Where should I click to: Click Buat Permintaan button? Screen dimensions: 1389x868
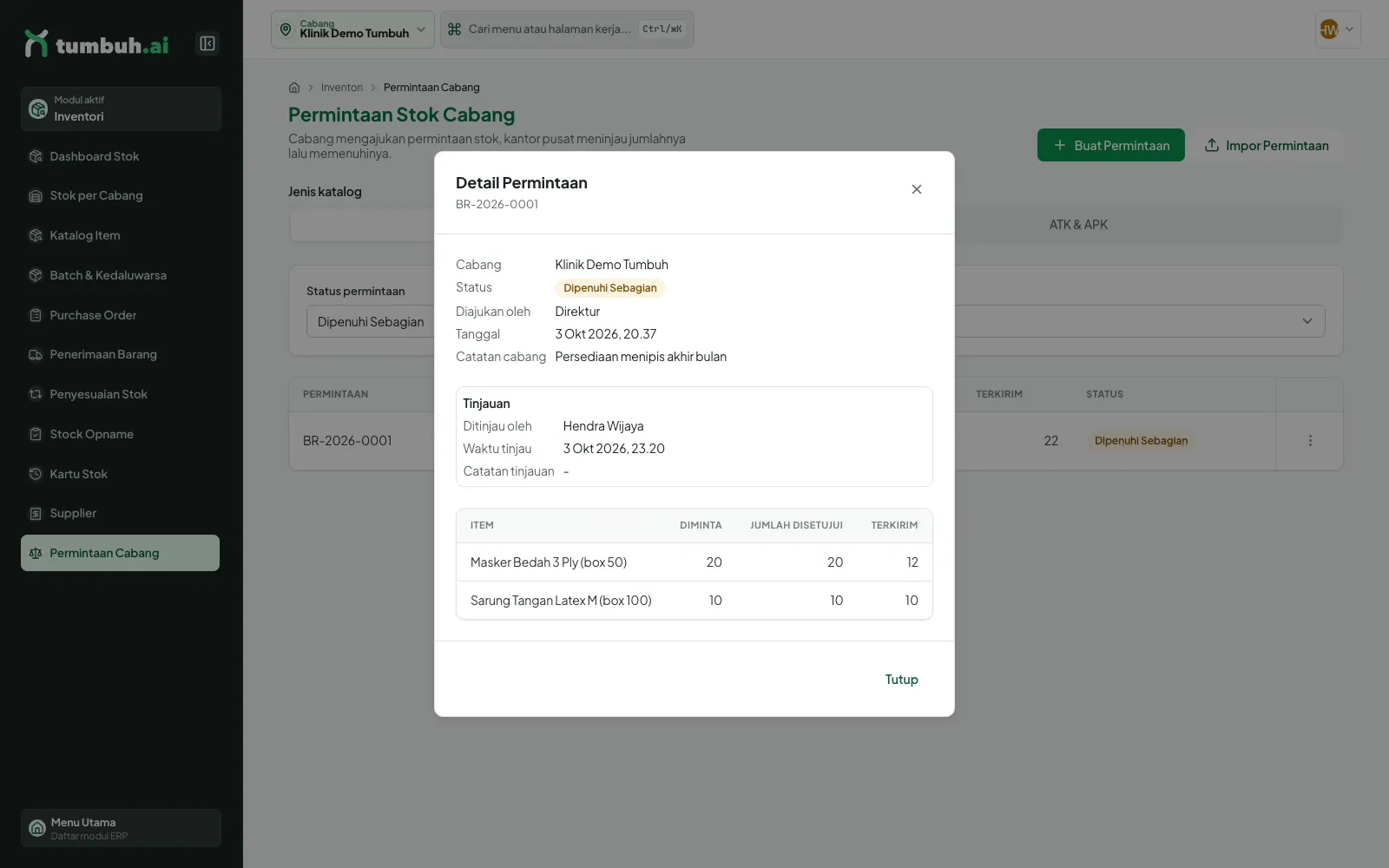pyautogui.click(x=1111, y=146)
